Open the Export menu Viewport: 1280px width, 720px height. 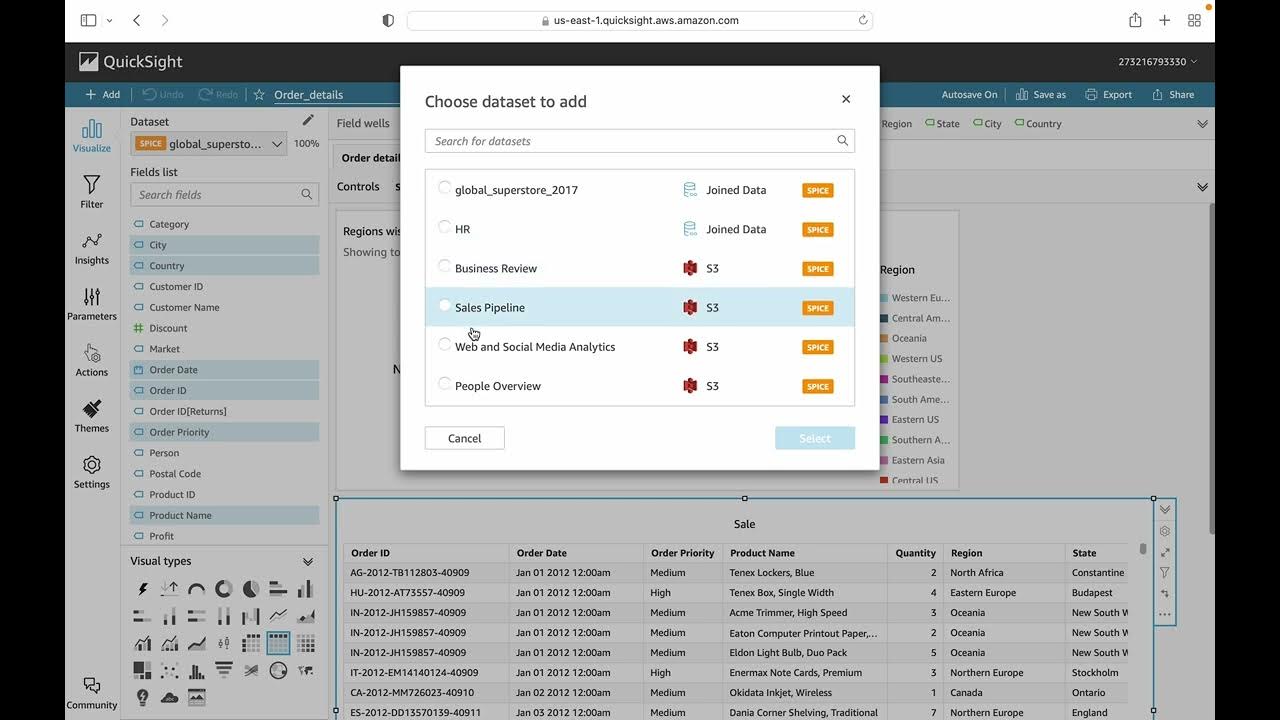point(1109,95)
